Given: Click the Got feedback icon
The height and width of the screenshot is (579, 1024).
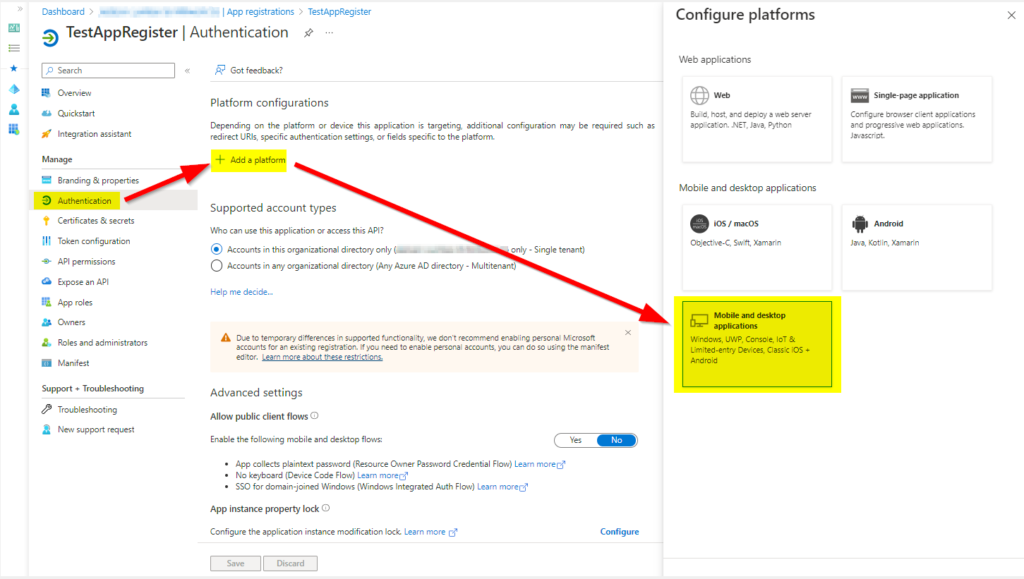Looking at the screenshot, I should coord(220,70).
